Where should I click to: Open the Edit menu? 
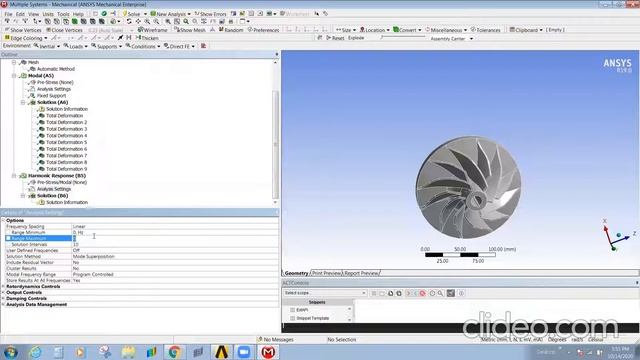(x=20, y=14)
